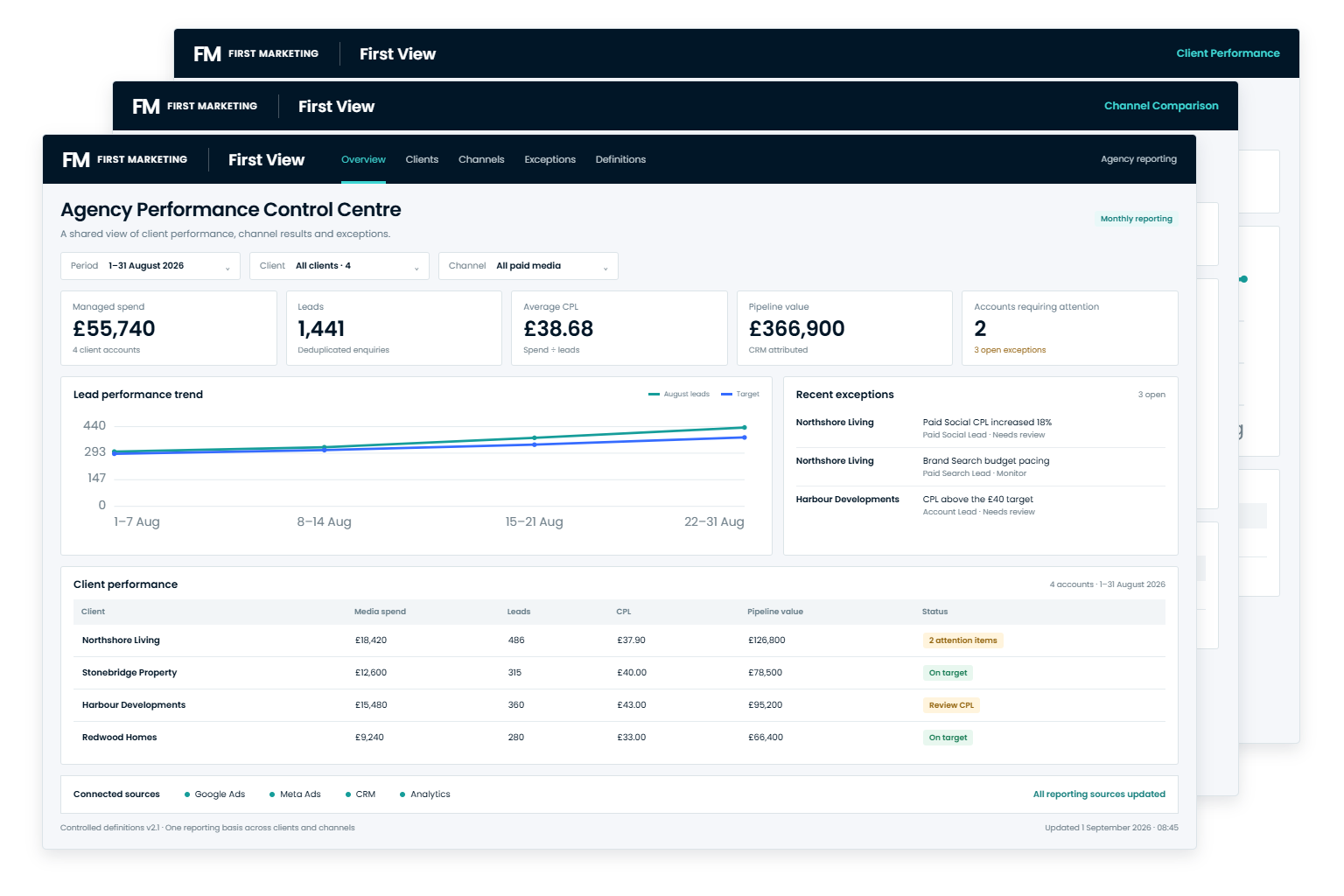Click All reporting sources updated link
Image resolution: width=1344 pixels, height=896 pixels.
point(1099,794)
